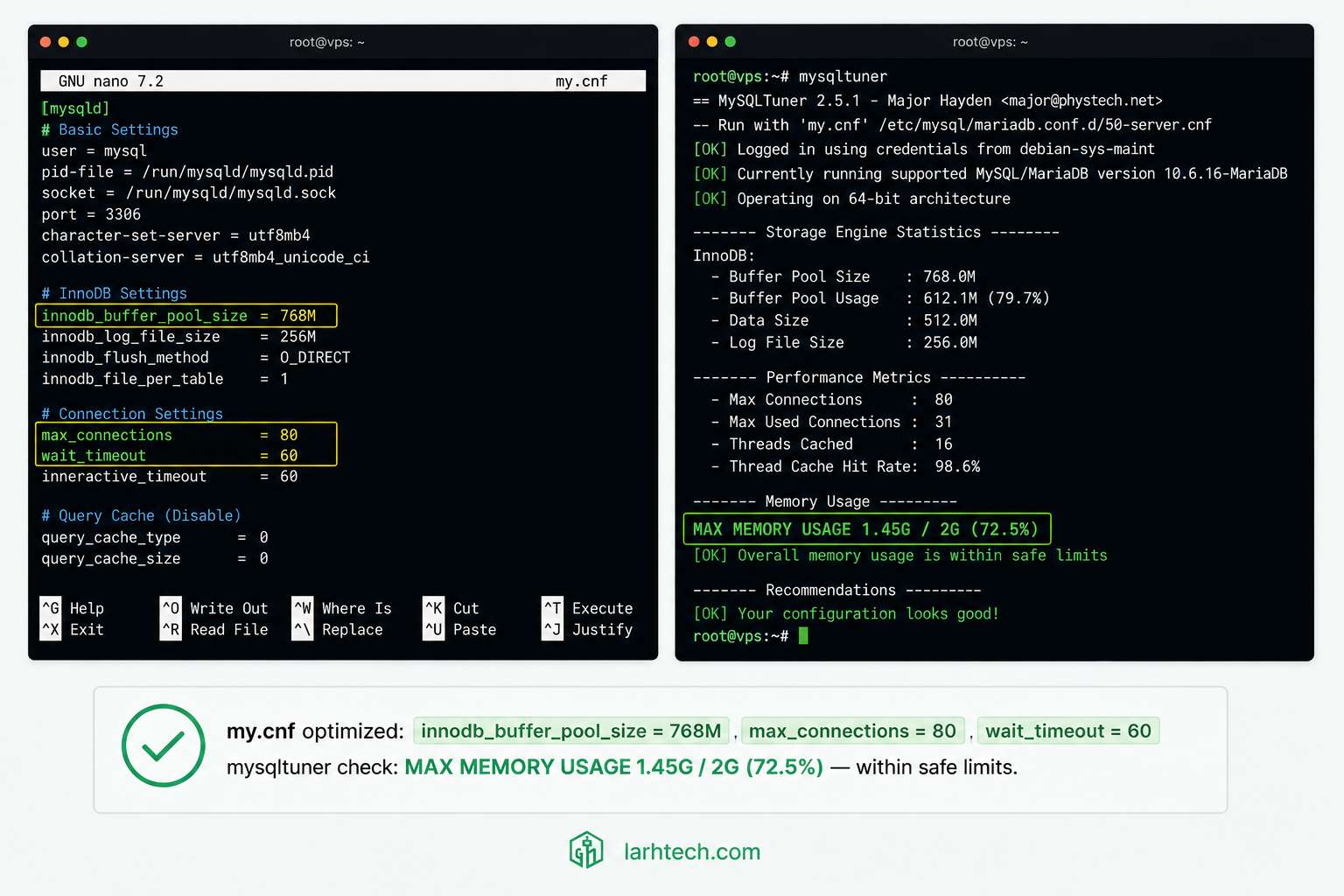Click the terminal cursor at final prompt
Image resolution: width=1344 pixels, height=896 pixels.
(803, 636)
